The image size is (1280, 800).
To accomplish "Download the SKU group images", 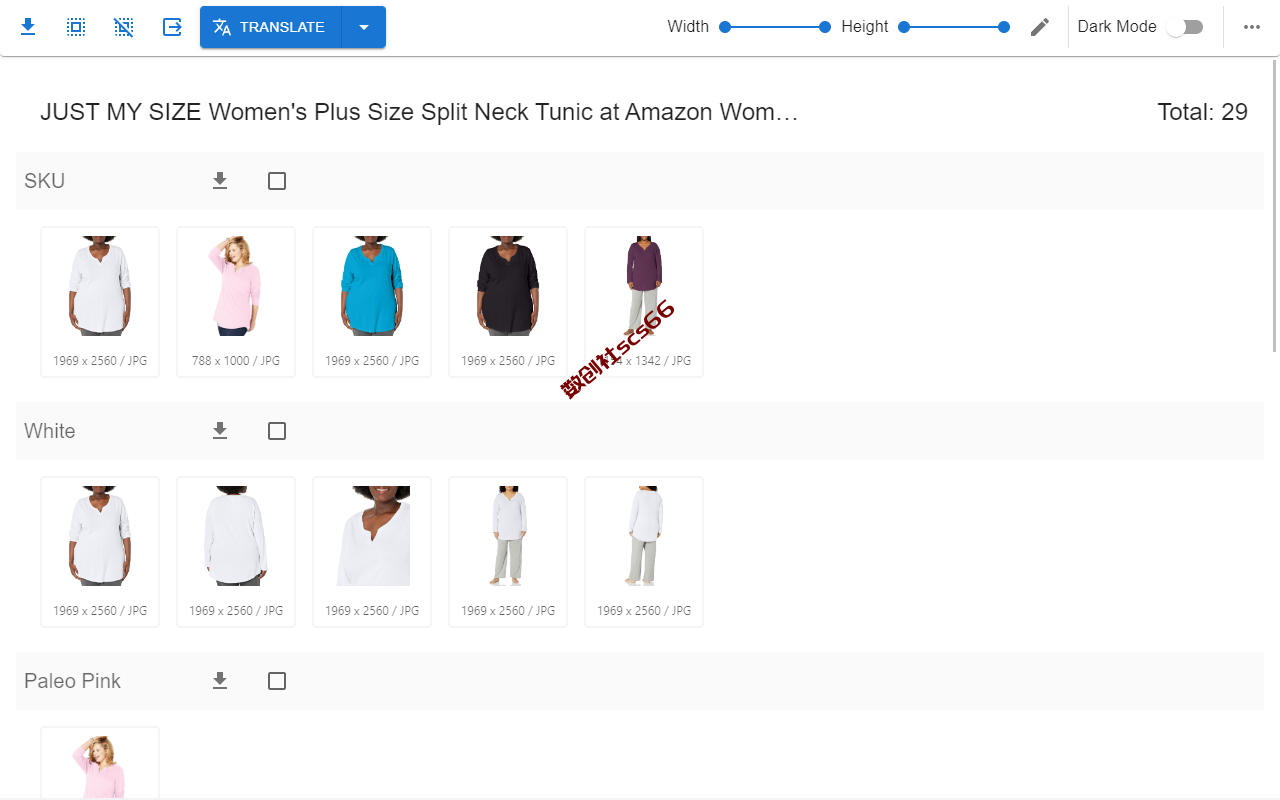I will tap(220, 181).
